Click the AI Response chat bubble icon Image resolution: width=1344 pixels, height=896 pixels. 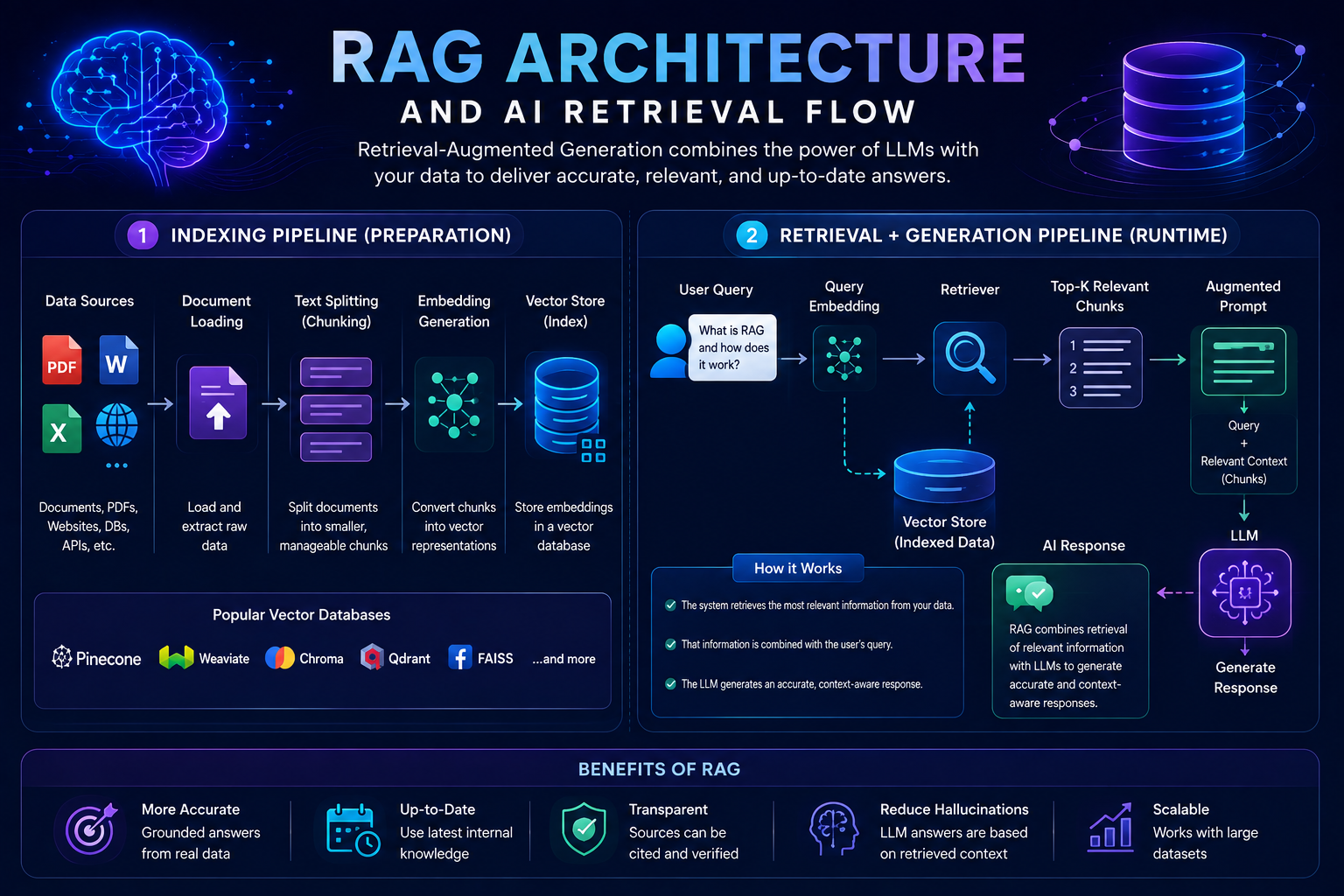(1029, 594)
